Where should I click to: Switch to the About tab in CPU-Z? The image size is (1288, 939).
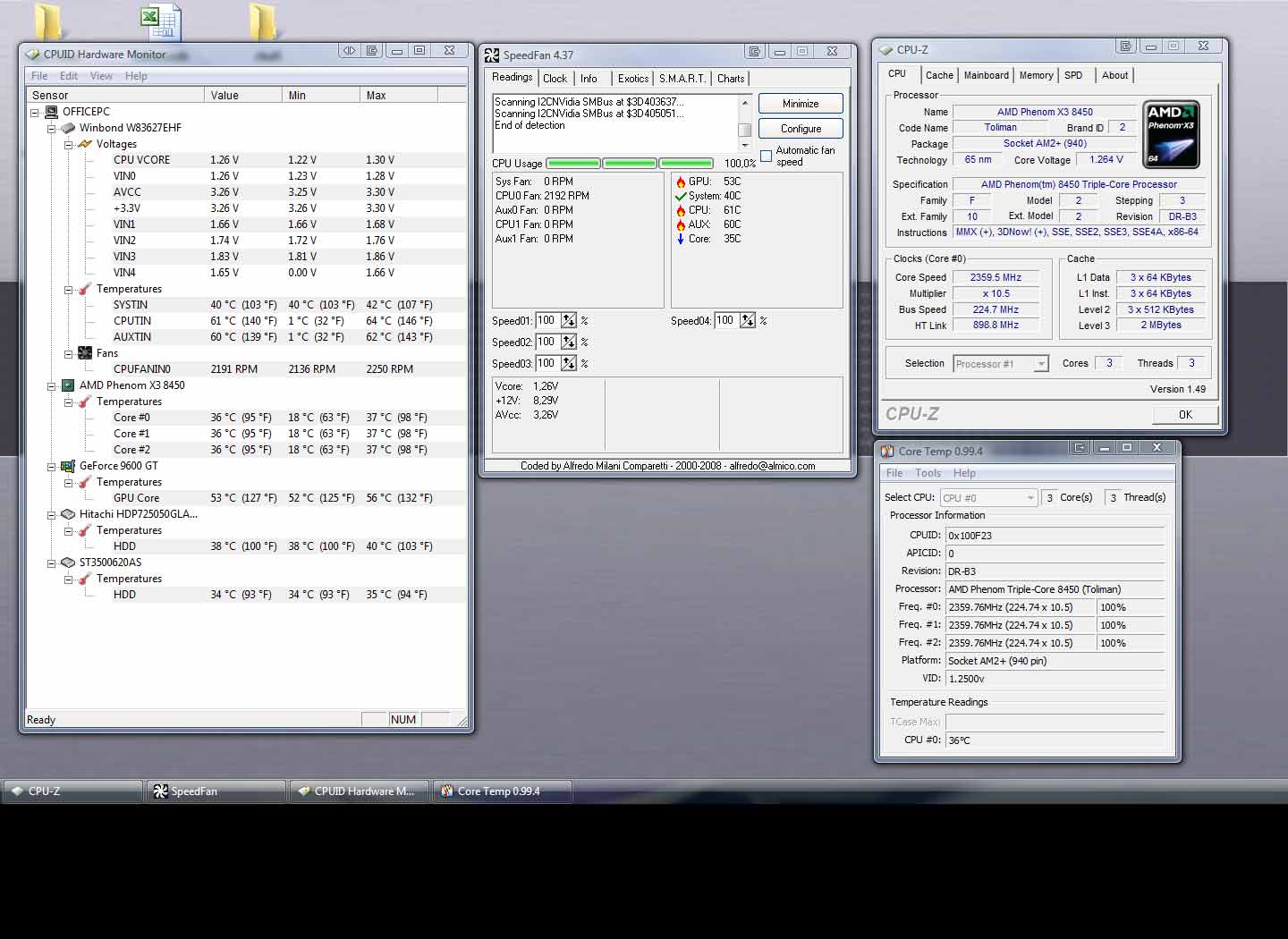[1114, 75]
